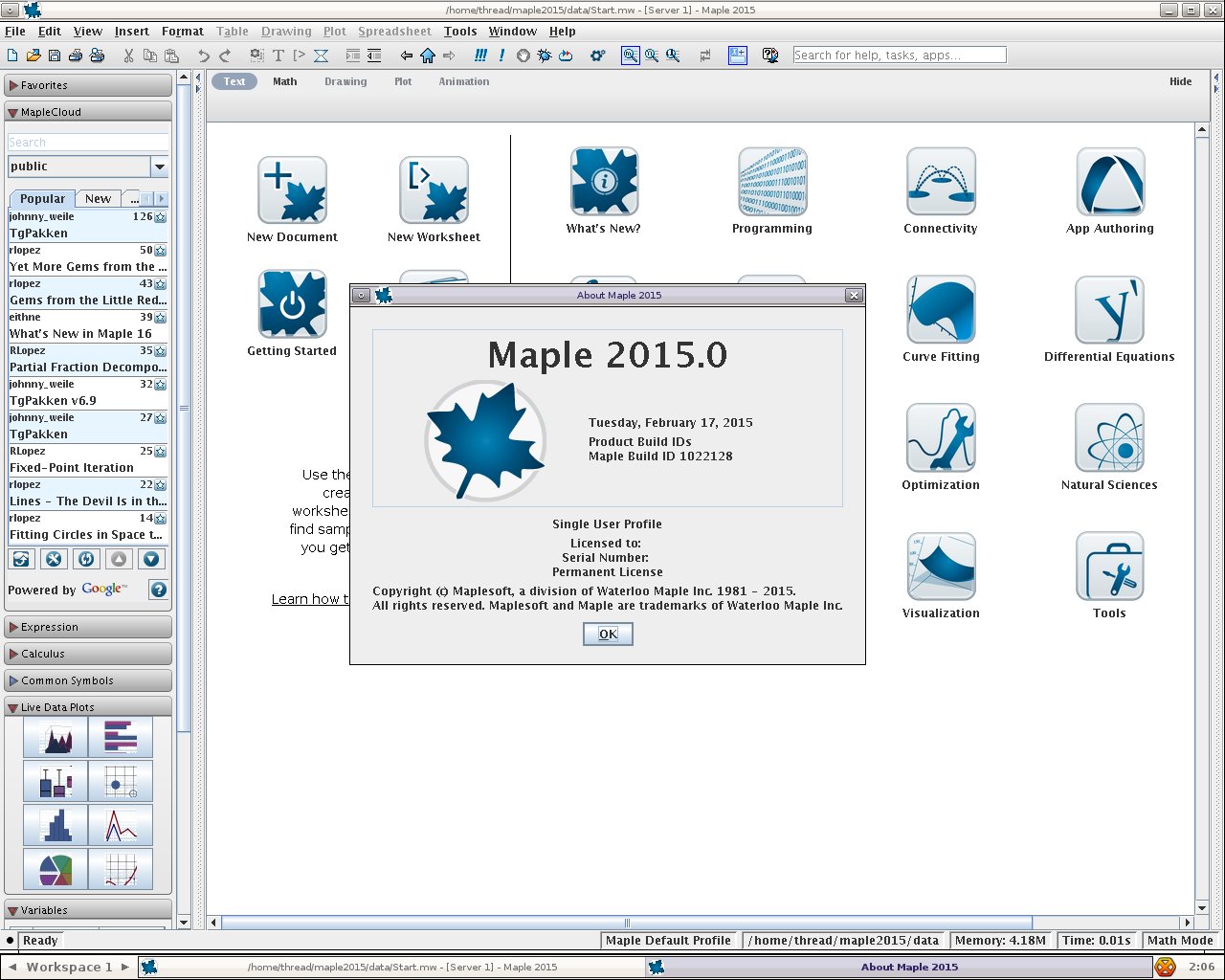Screen dimensions: 1225x980
Task: Open the What's New? icon
Action: click(604, 182)
